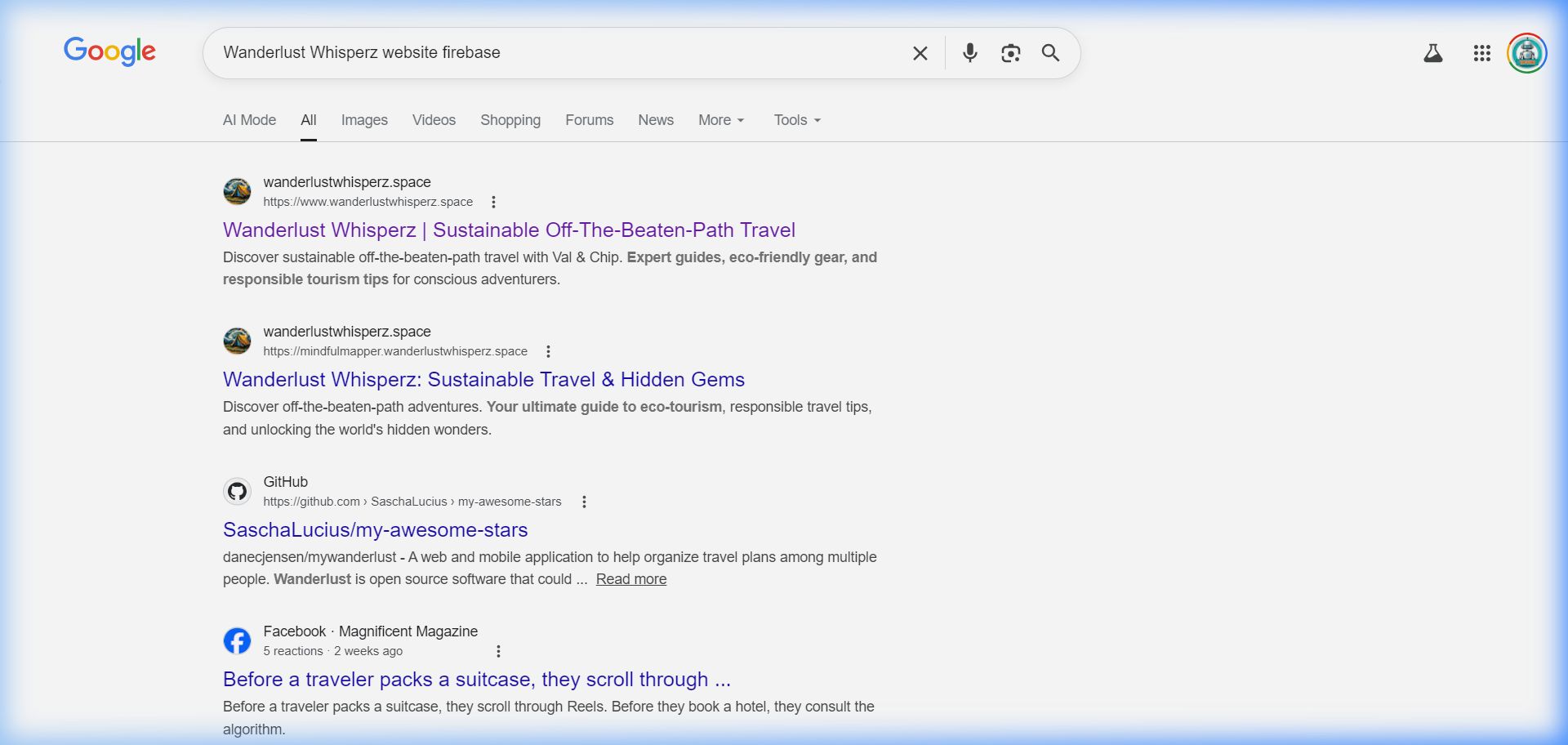Switch to the Images tab
Image resolution: width=1568 pixels, height=745 pixels.
coord(364,120)
